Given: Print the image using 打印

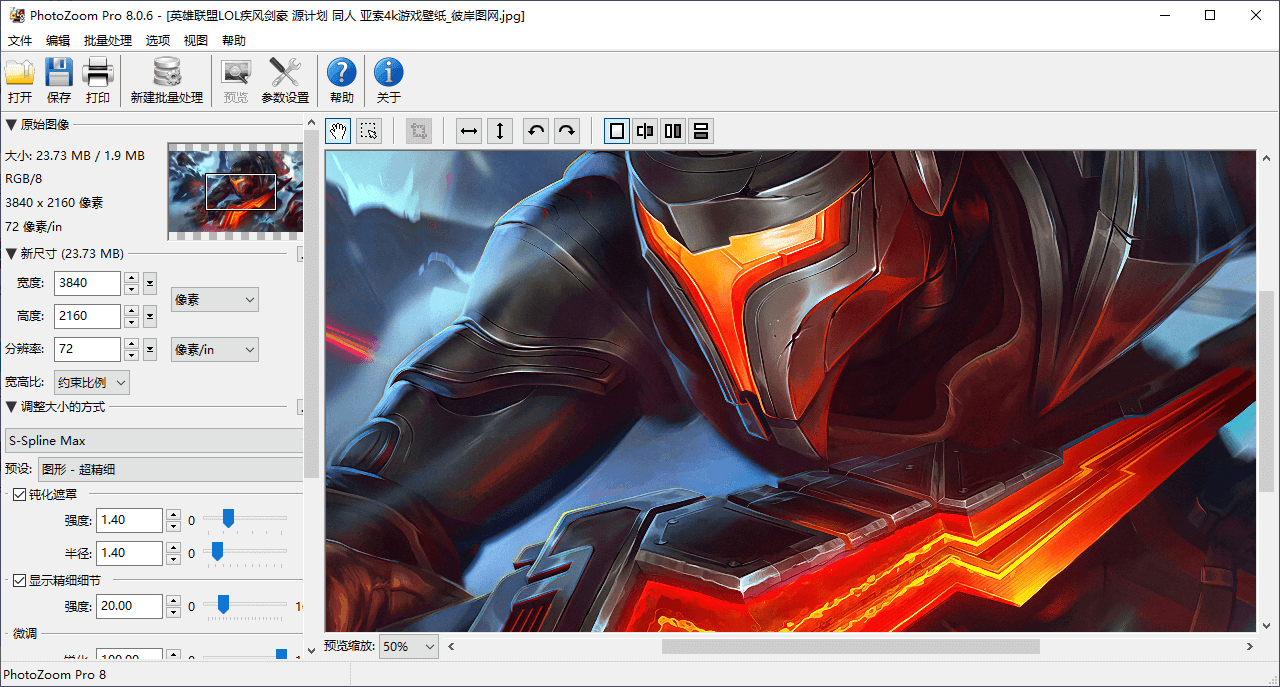Looking at the screenshot, I should tap(98, 81).
